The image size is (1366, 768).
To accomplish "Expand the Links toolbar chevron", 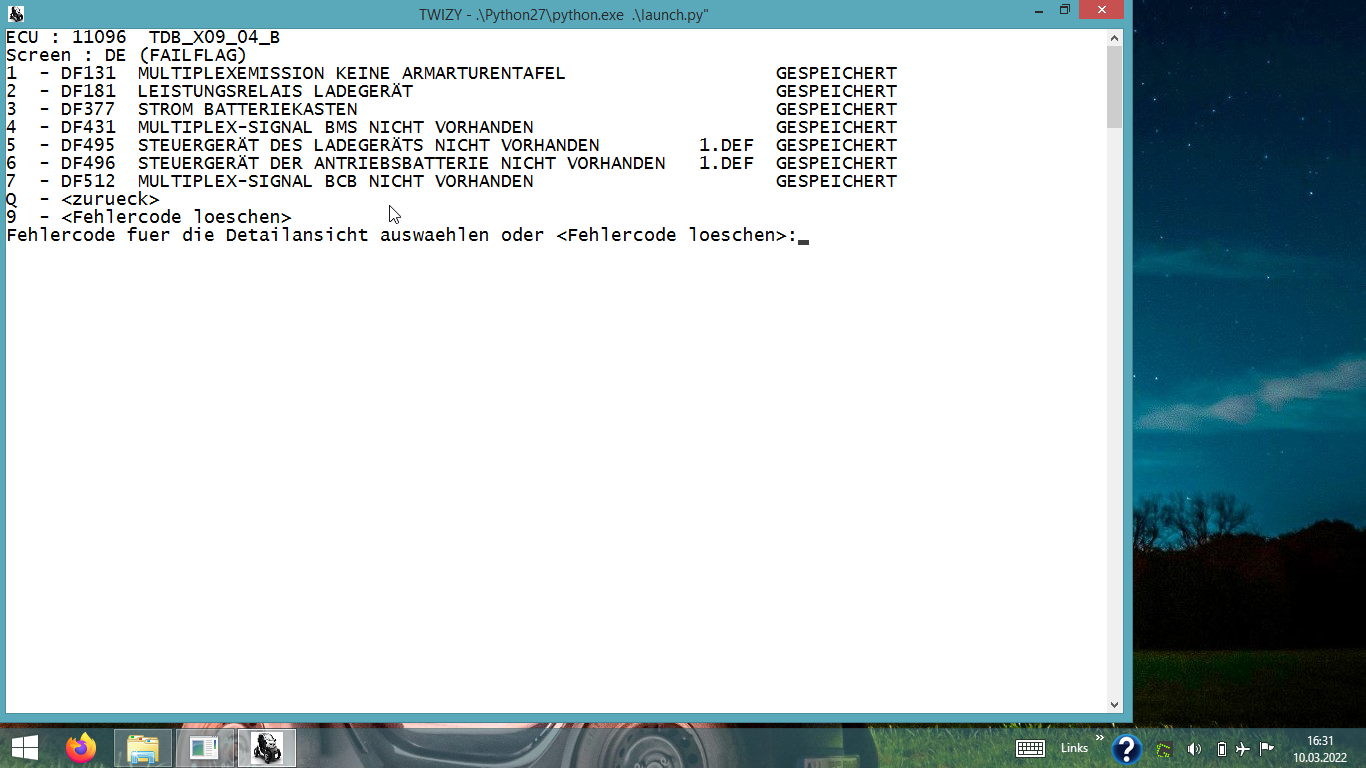I will pyautogui.click(x=1100, y=739).
